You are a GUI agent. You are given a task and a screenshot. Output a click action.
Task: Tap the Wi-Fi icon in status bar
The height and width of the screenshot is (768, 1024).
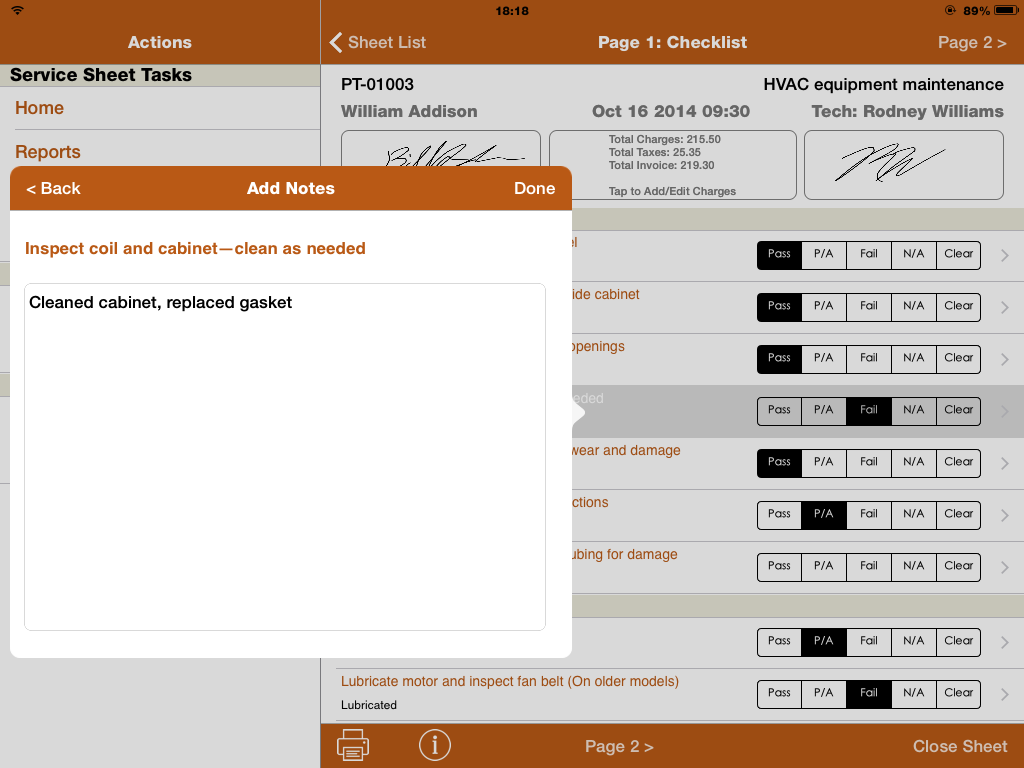pyautogui.click(x=17, y=10)
